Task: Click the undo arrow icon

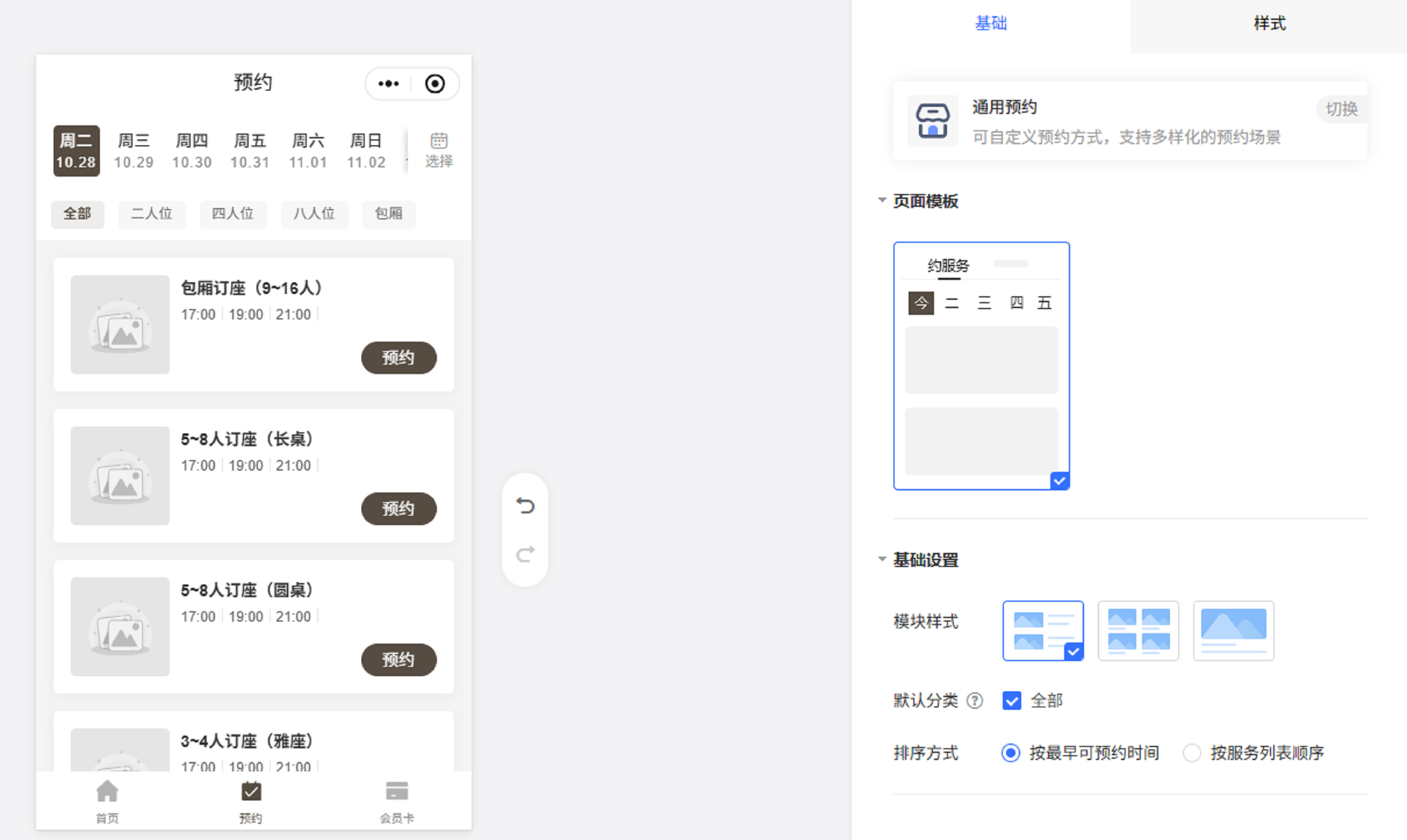Action: pos(525,505)
